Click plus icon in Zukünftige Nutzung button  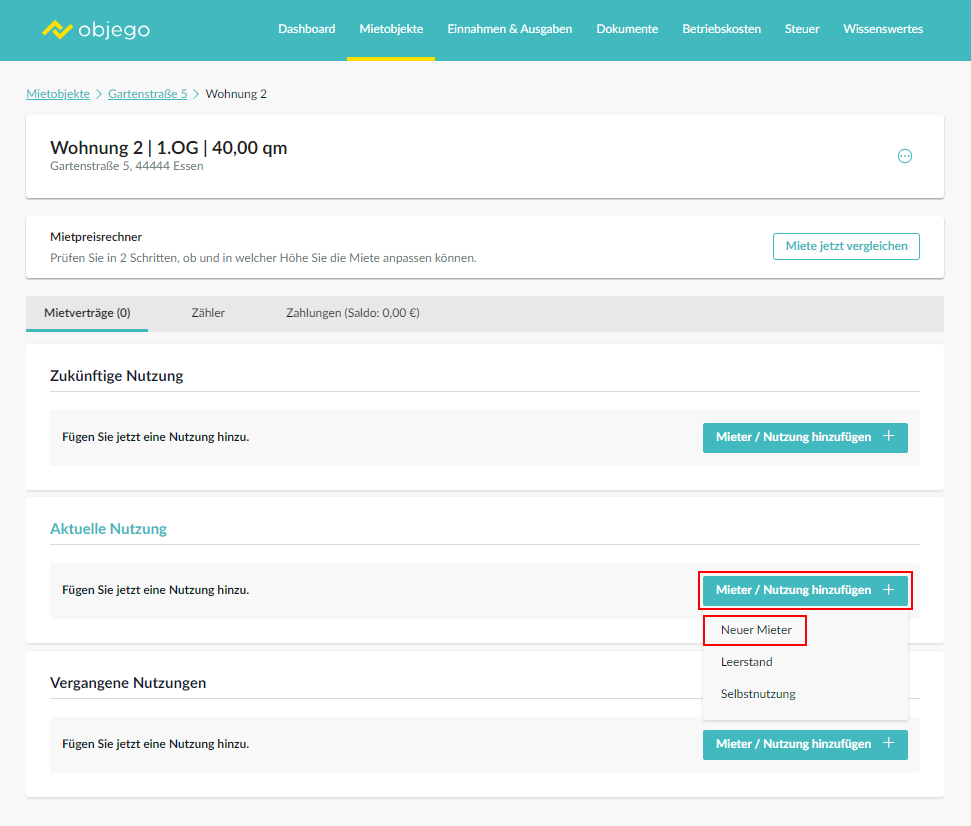click(x=889, y=436)
